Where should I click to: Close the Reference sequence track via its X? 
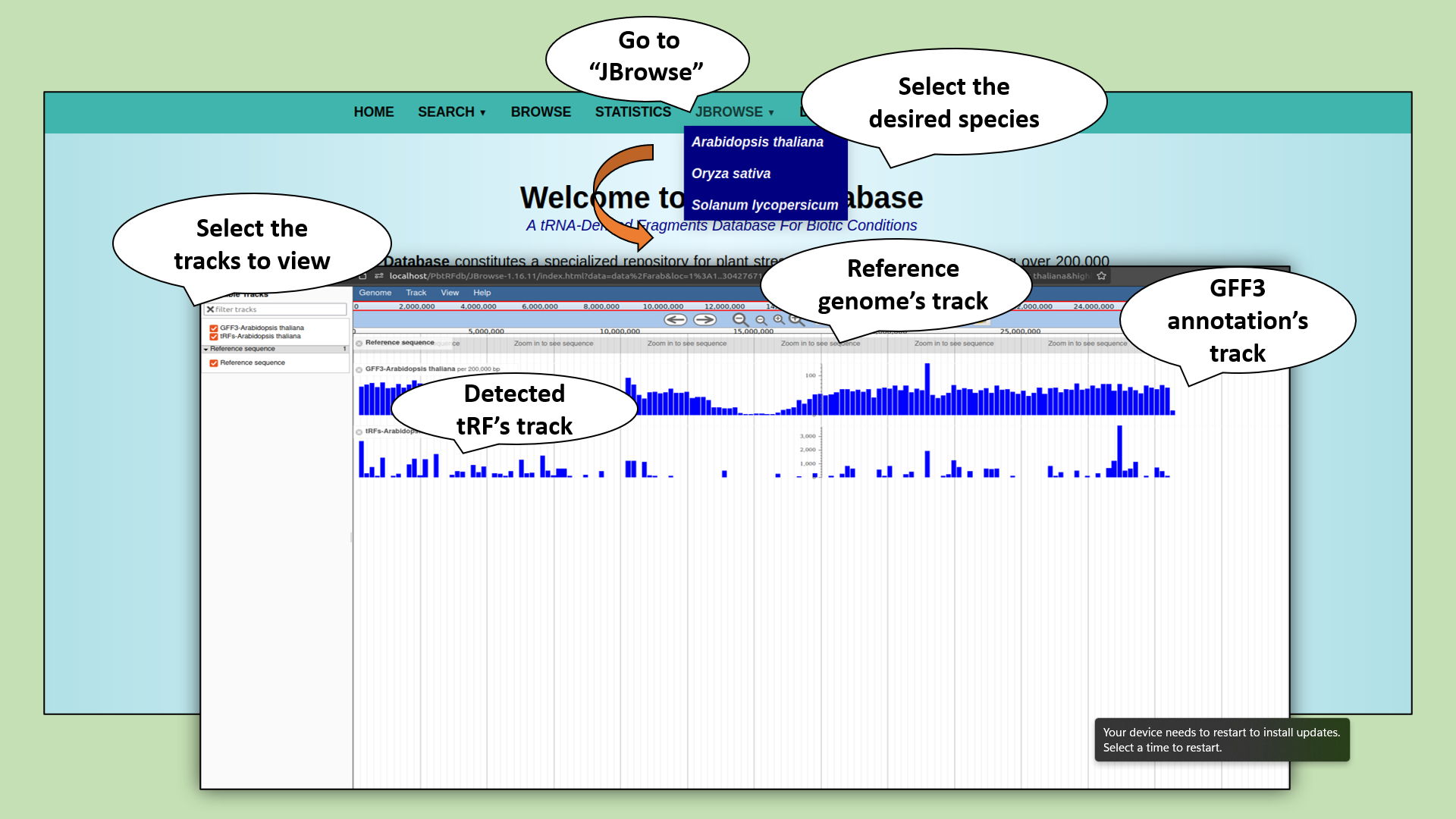359,344
